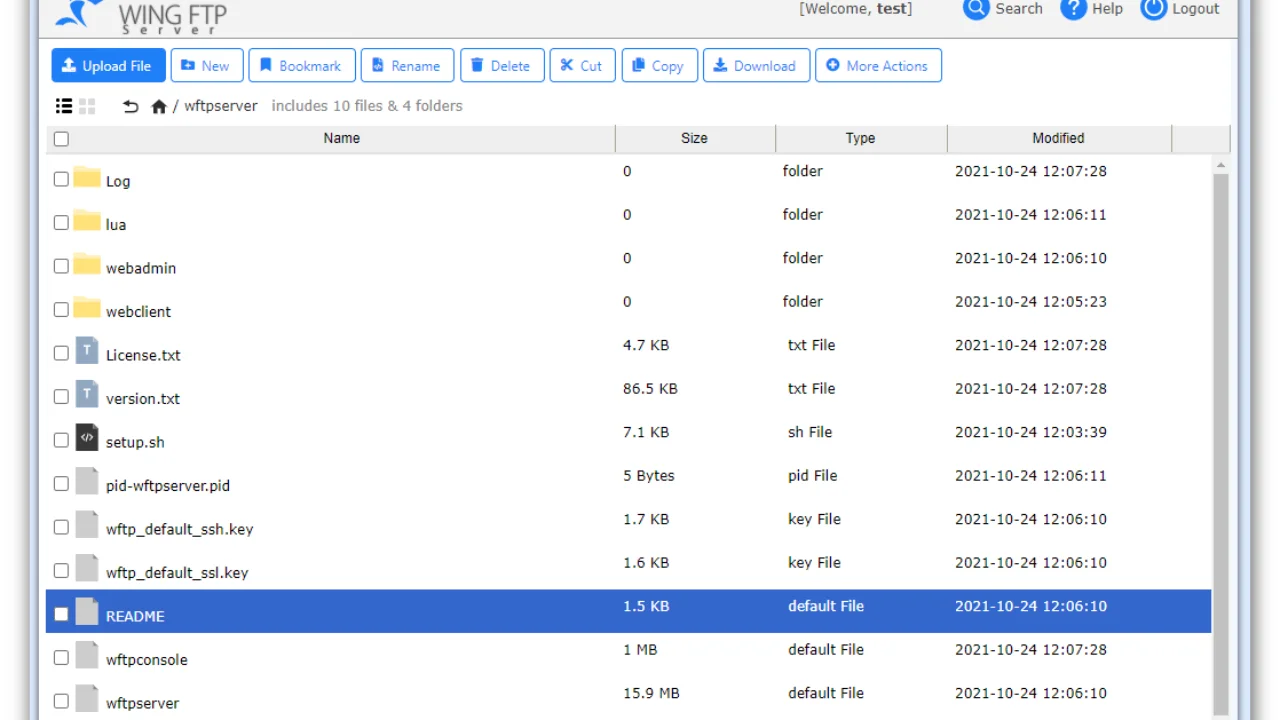Click the Rename button
This screenshot has width=1280, height=720.
(x=407, y=65)
